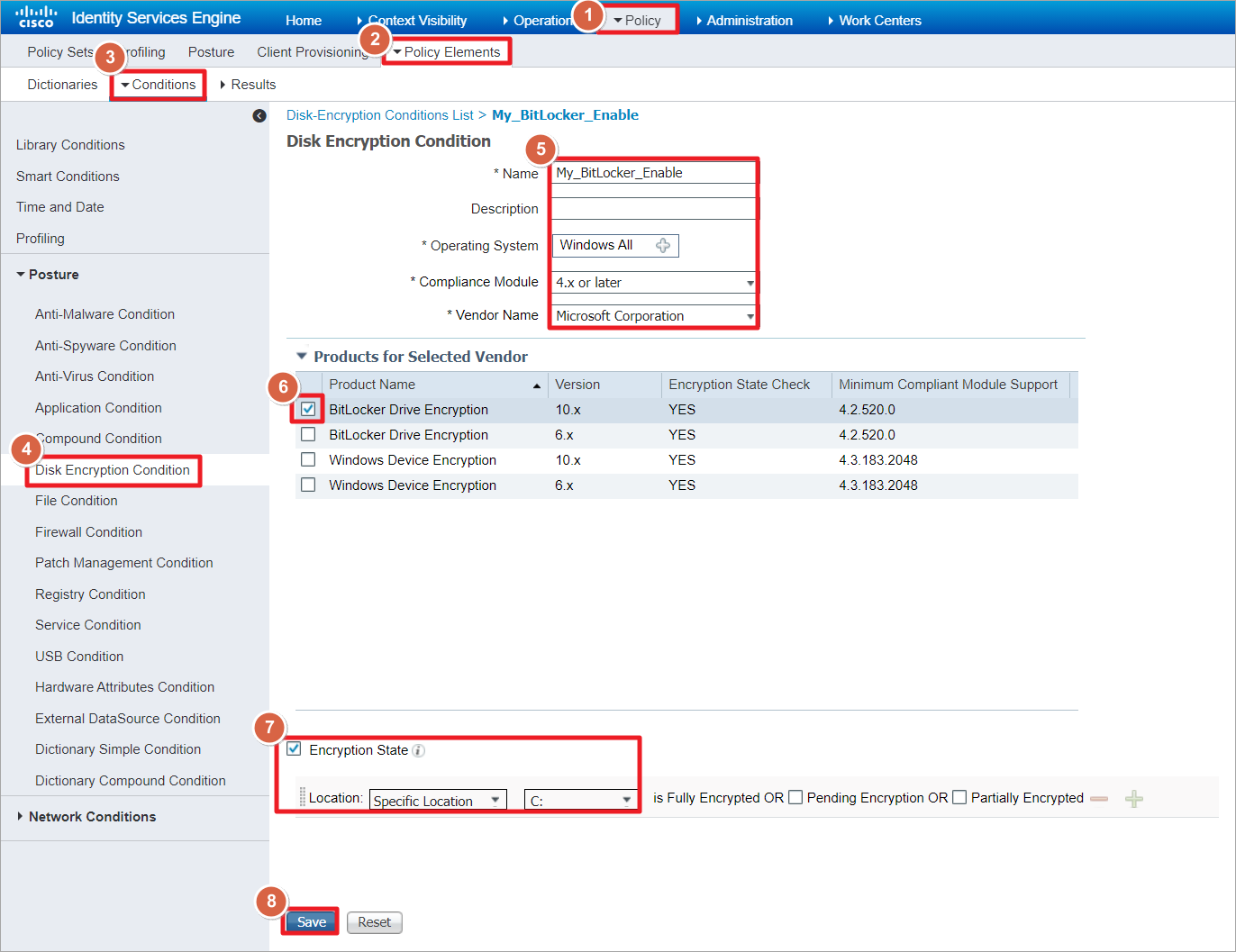Viewport: 1236px width, 952px height.
Task: Open Disk-Encryption Conditions List breadcrumb link
Action: [x=380, y=115]
